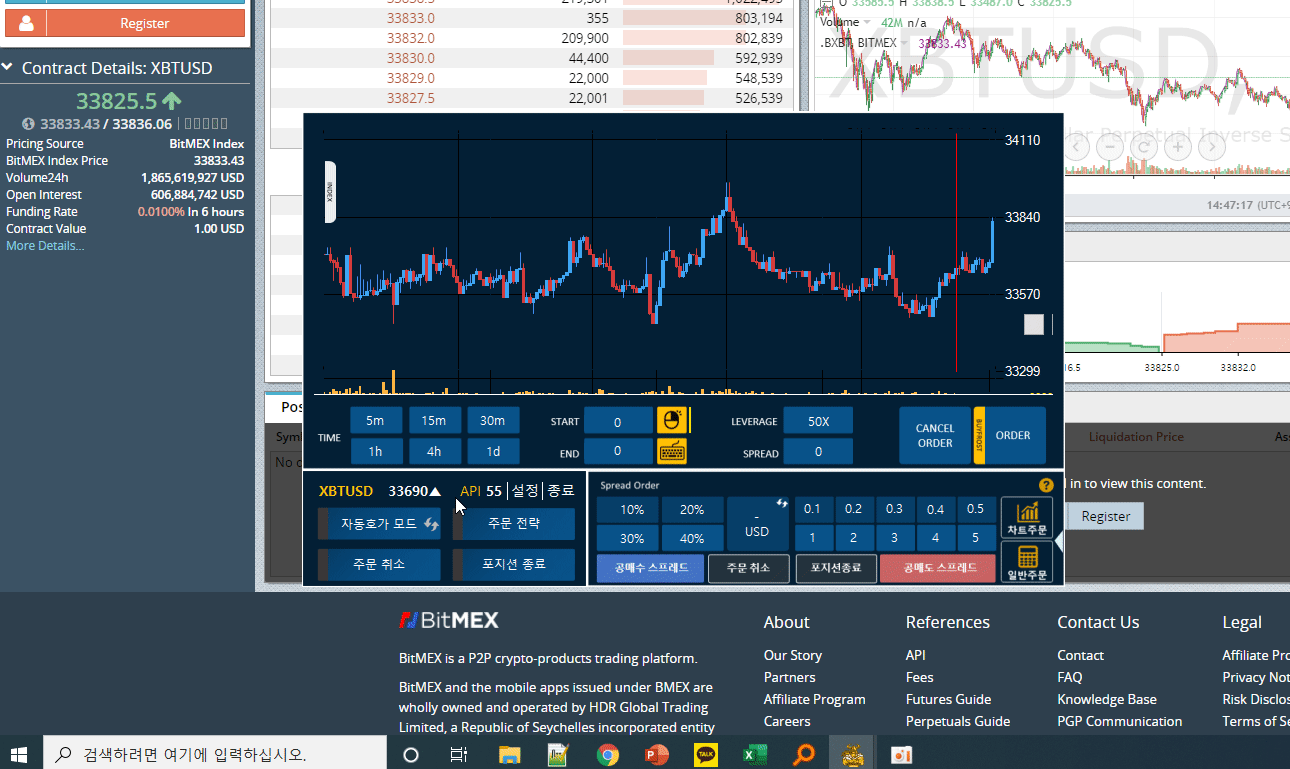Click the user avatar icon beside Register
The width and height of the screenshot is (1290, 769).
pyautogui.click(x=26, y=23)
